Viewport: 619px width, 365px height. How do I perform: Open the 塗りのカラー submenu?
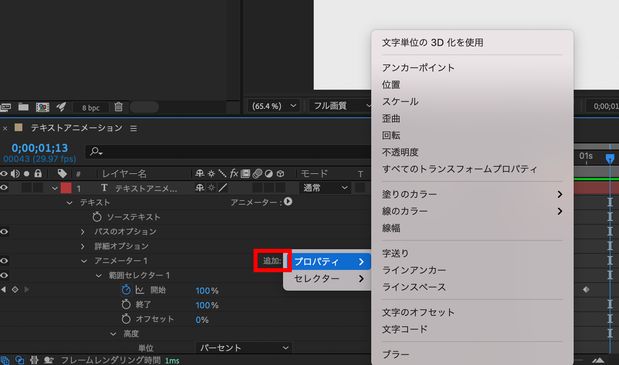(x=472, y=194)
